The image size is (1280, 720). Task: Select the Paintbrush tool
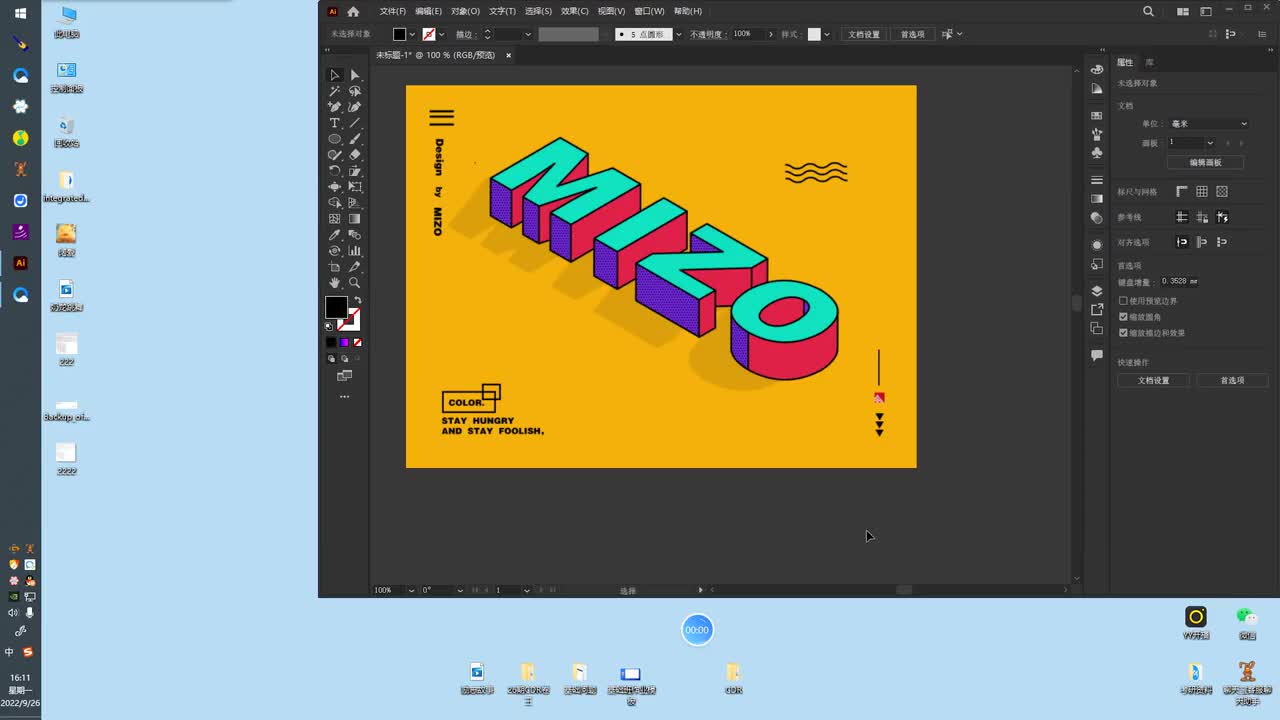point(355,139)
